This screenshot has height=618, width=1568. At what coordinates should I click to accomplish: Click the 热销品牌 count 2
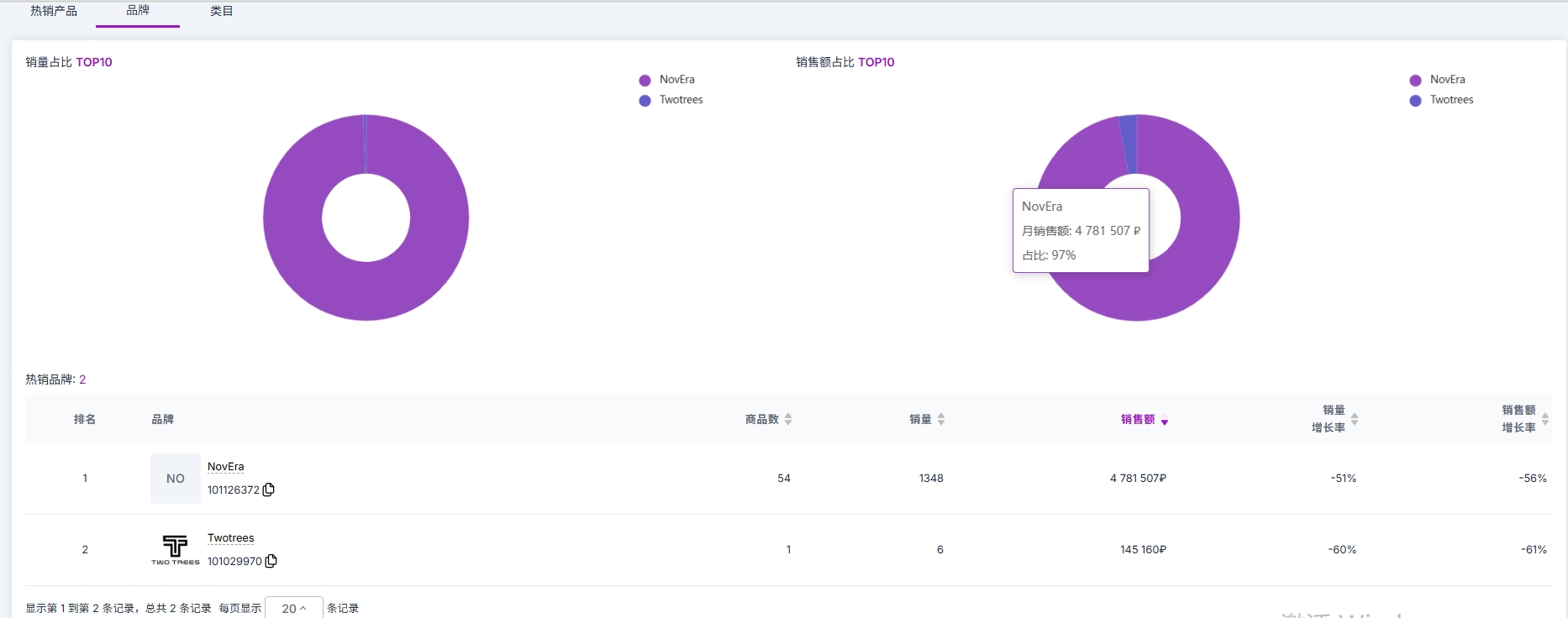(x=82, y=380)
